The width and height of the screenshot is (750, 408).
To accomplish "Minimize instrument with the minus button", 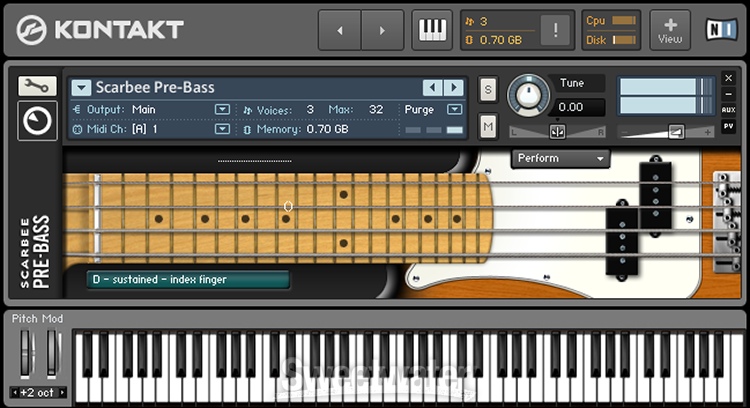I will click(x=728, y=94).
